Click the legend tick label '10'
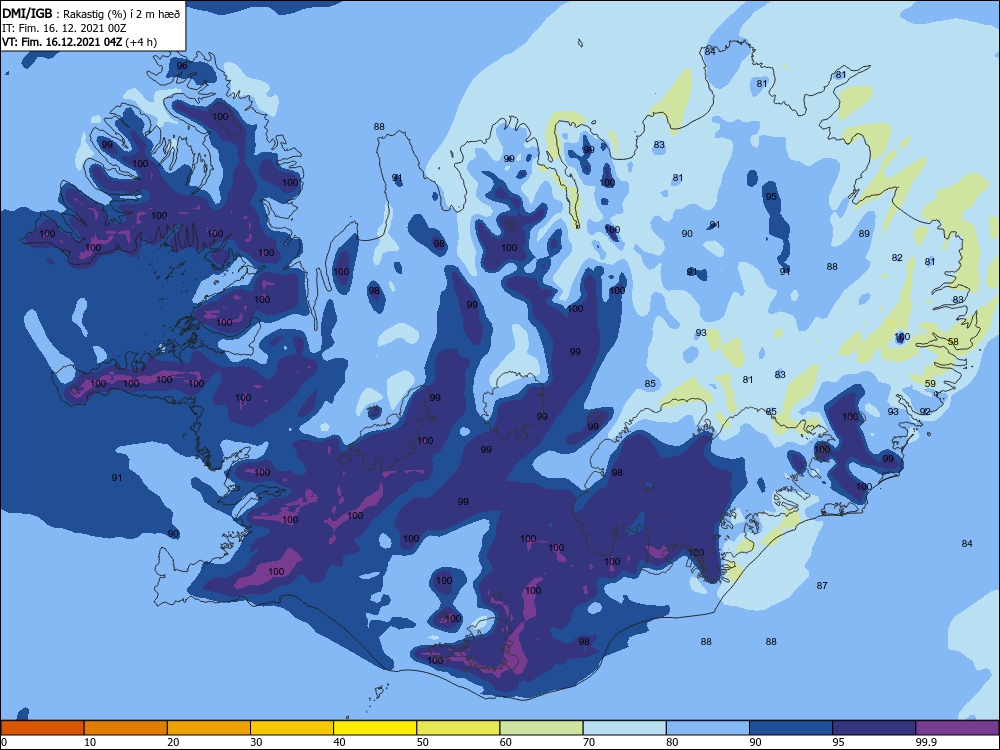 (90, 742)
